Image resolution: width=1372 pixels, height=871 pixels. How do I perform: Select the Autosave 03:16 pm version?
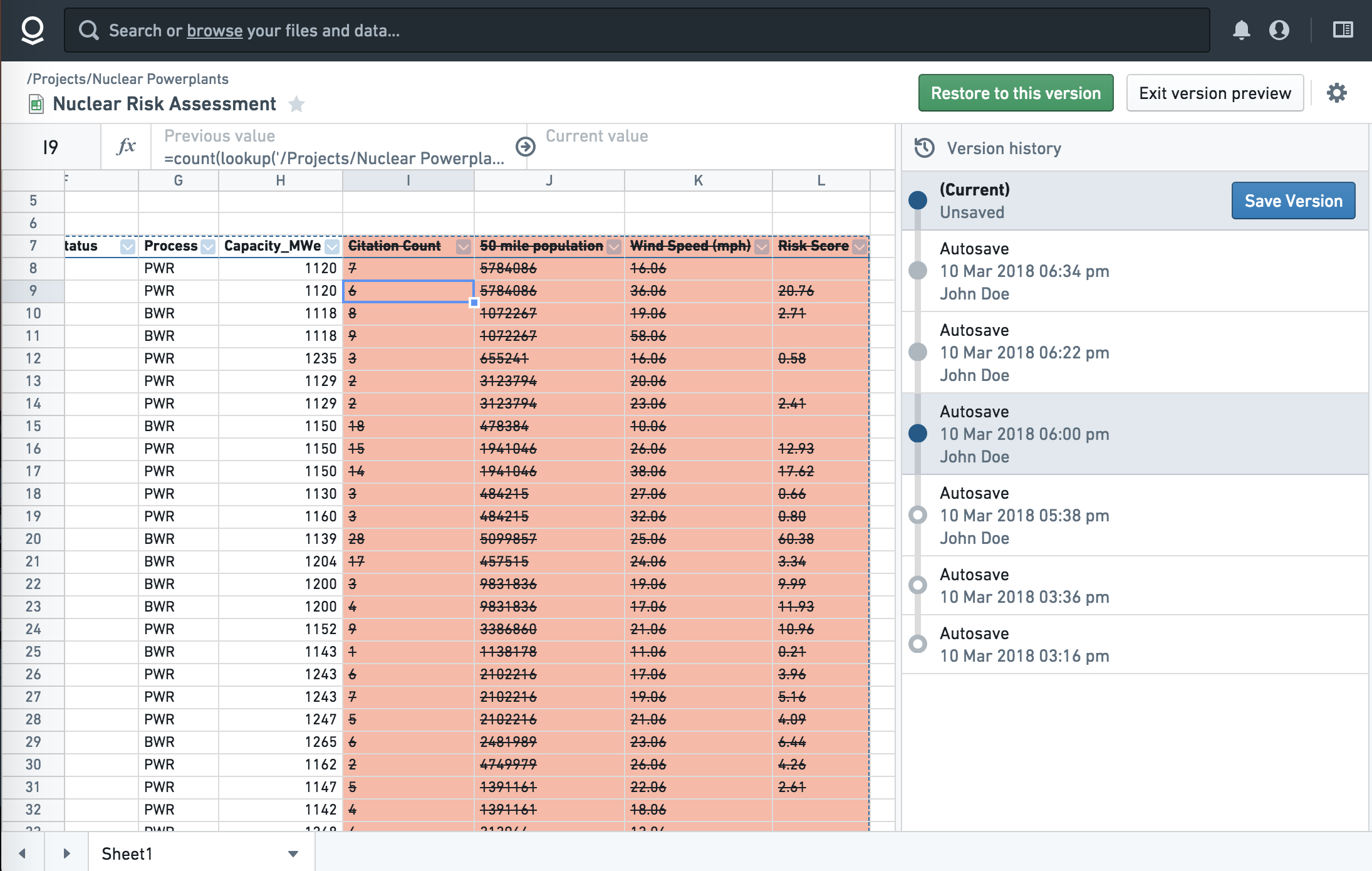click(1134, 644)
